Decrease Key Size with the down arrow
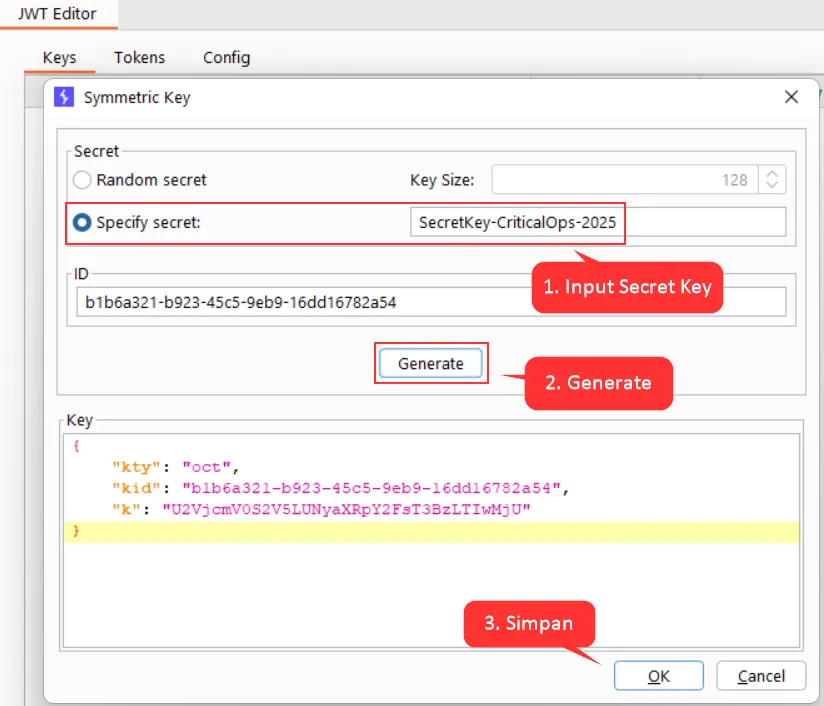The width and height of the screenshot is (824, 706). [772, 185]
